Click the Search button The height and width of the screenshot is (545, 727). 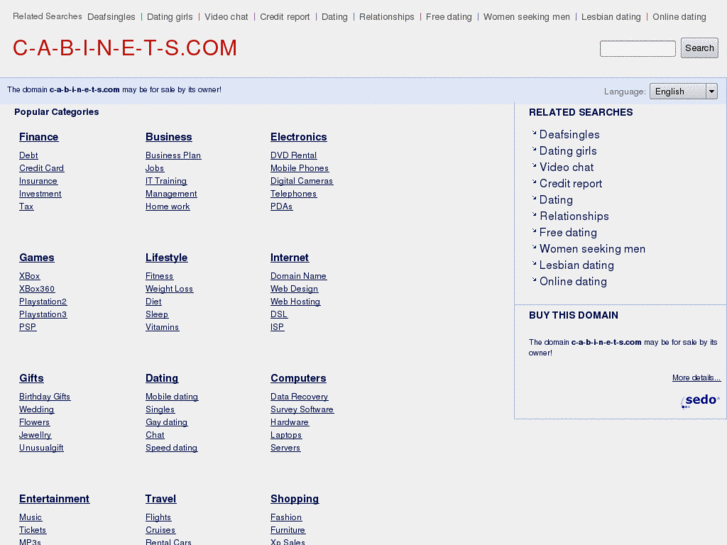[x=699, y=48]
